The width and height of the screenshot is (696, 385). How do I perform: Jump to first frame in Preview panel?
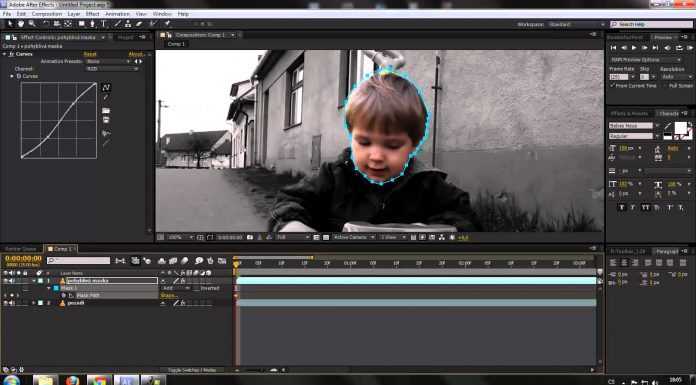coord(613,48)
